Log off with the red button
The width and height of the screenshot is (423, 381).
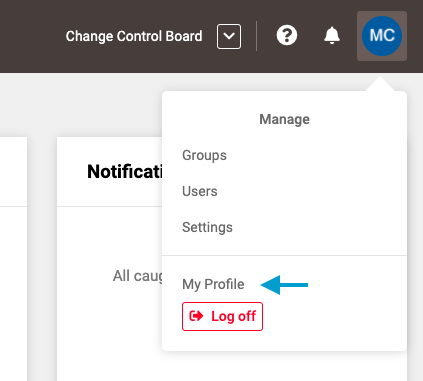click(222, 316)
